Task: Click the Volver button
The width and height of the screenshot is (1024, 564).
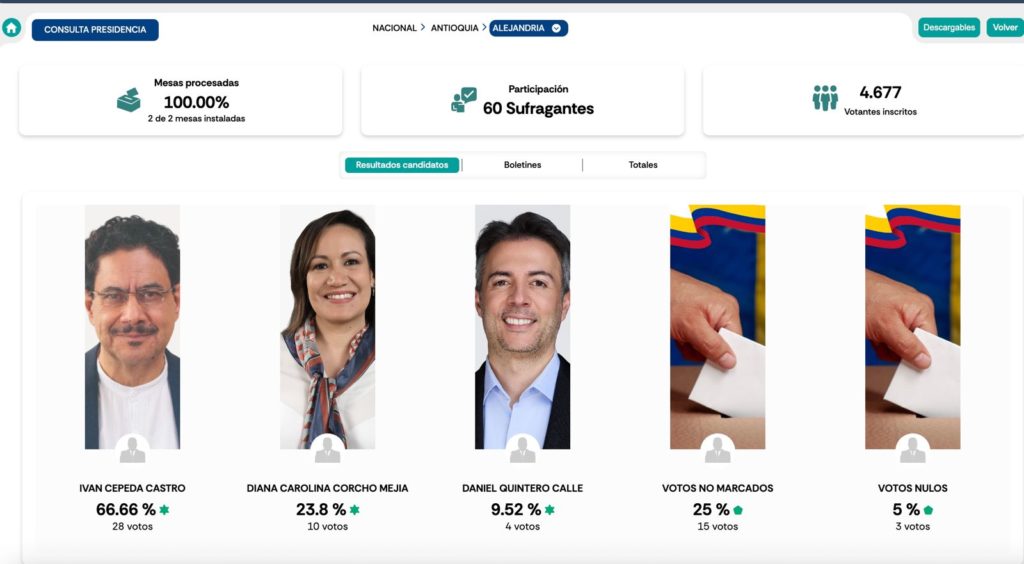Action: tap(1005, 27)
